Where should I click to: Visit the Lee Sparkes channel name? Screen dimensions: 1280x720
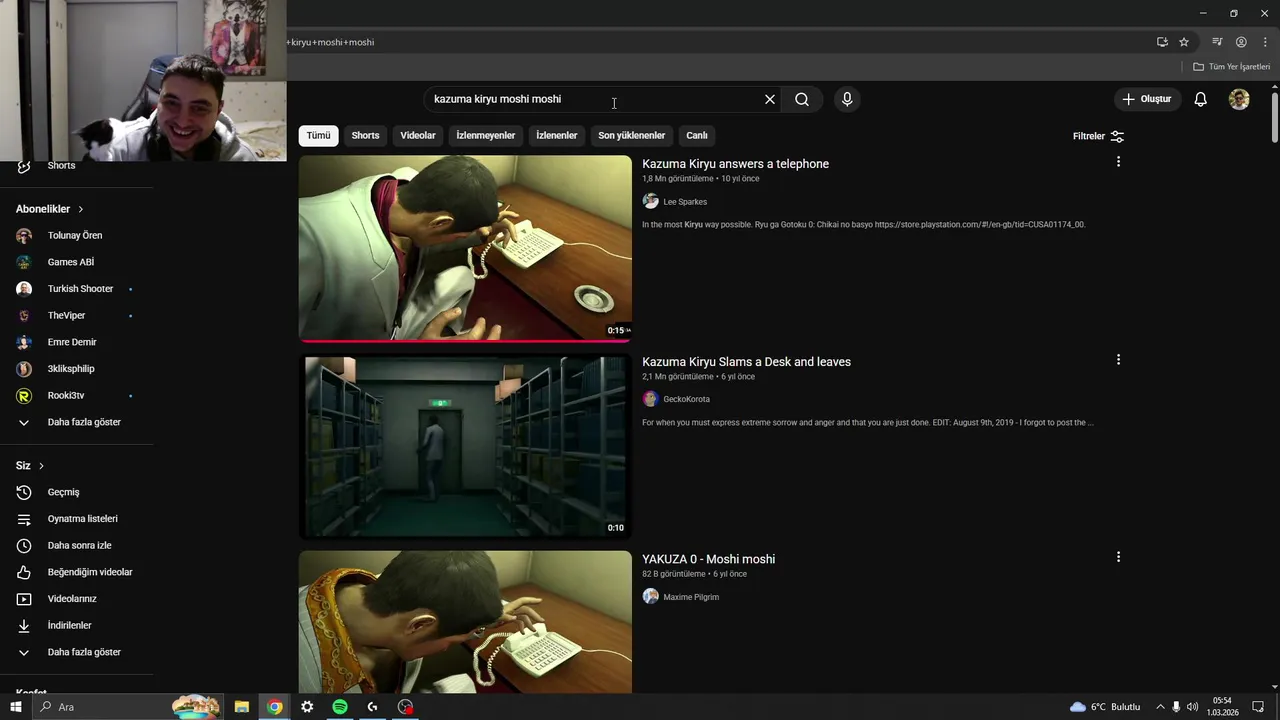[x=685, y=202]
